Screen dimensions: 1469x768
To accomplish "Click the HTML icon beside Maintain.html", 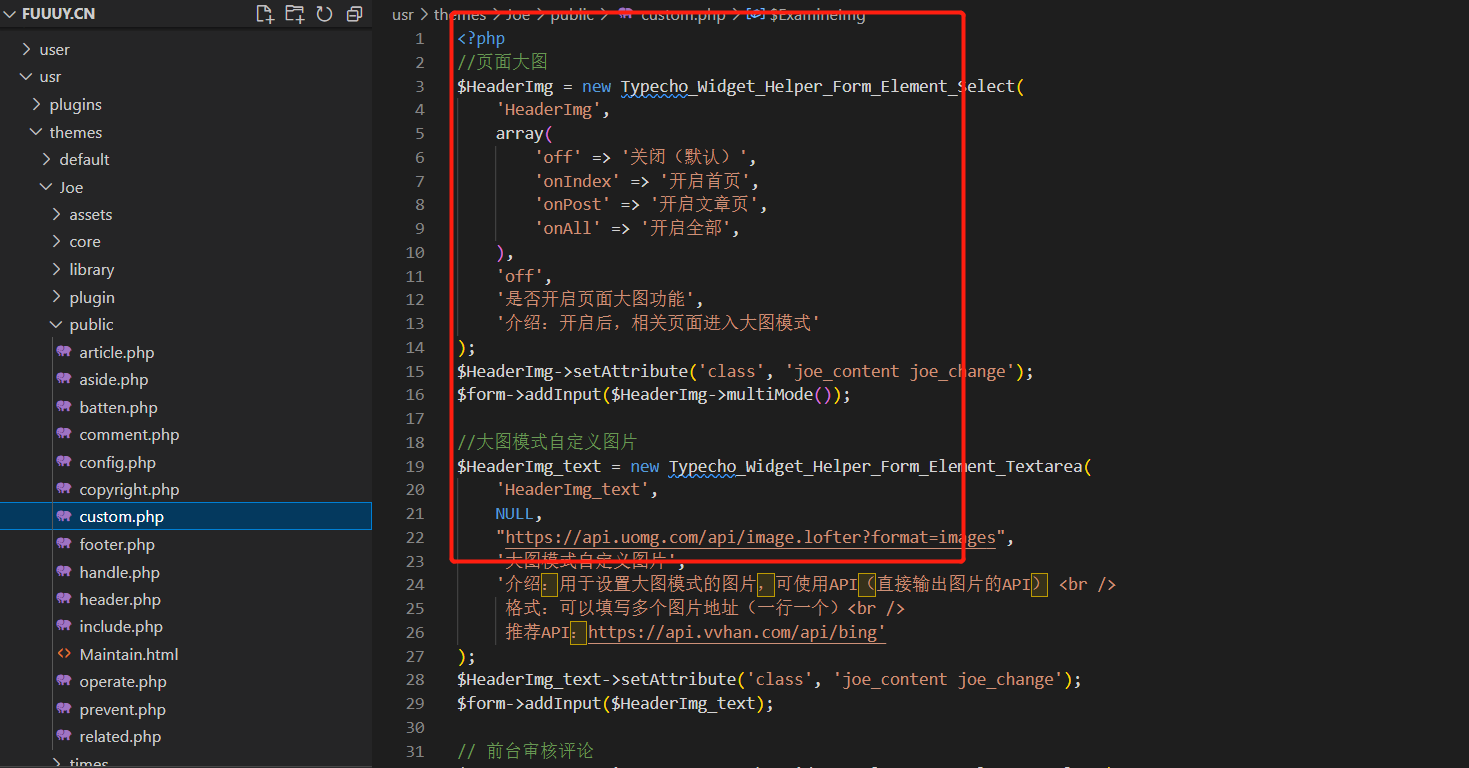I will click(x=64, y=654).
